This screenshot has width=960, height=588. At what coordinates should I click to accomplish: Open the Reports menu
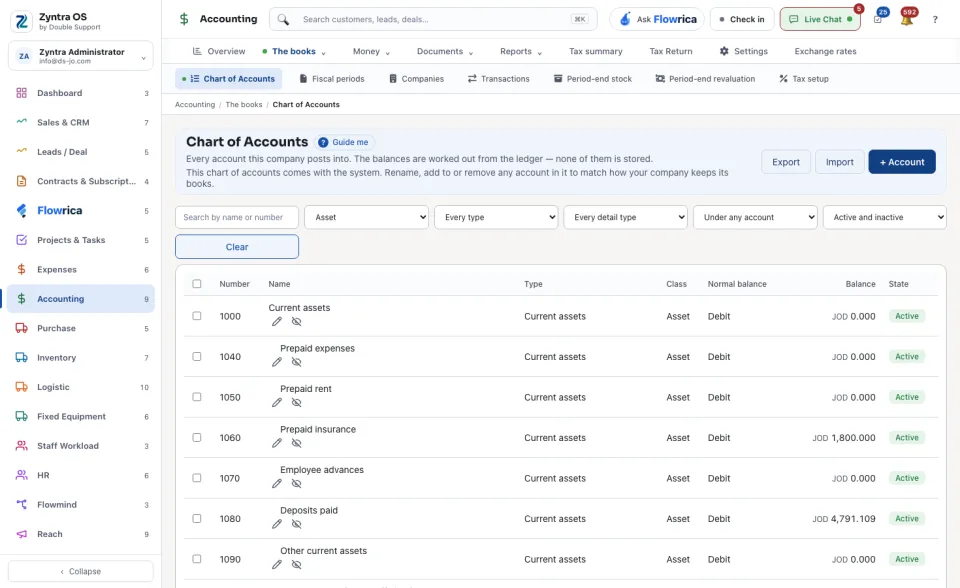pyautogui.click(x=520, y=51)
